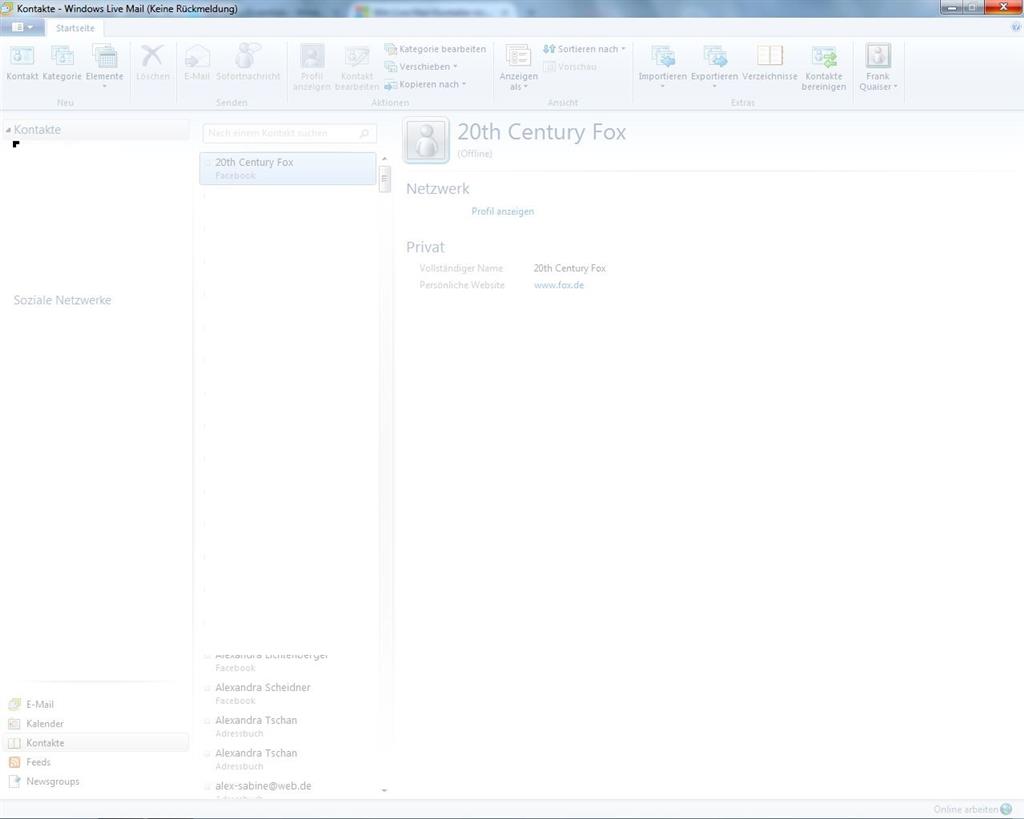Select the Startseite ribbon tab
1024x819 pixels.
(x=75, y=28)
